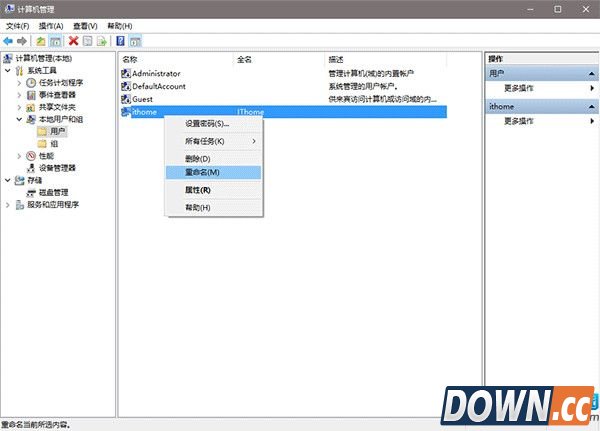Click the Guest account description text

[382, 99]
